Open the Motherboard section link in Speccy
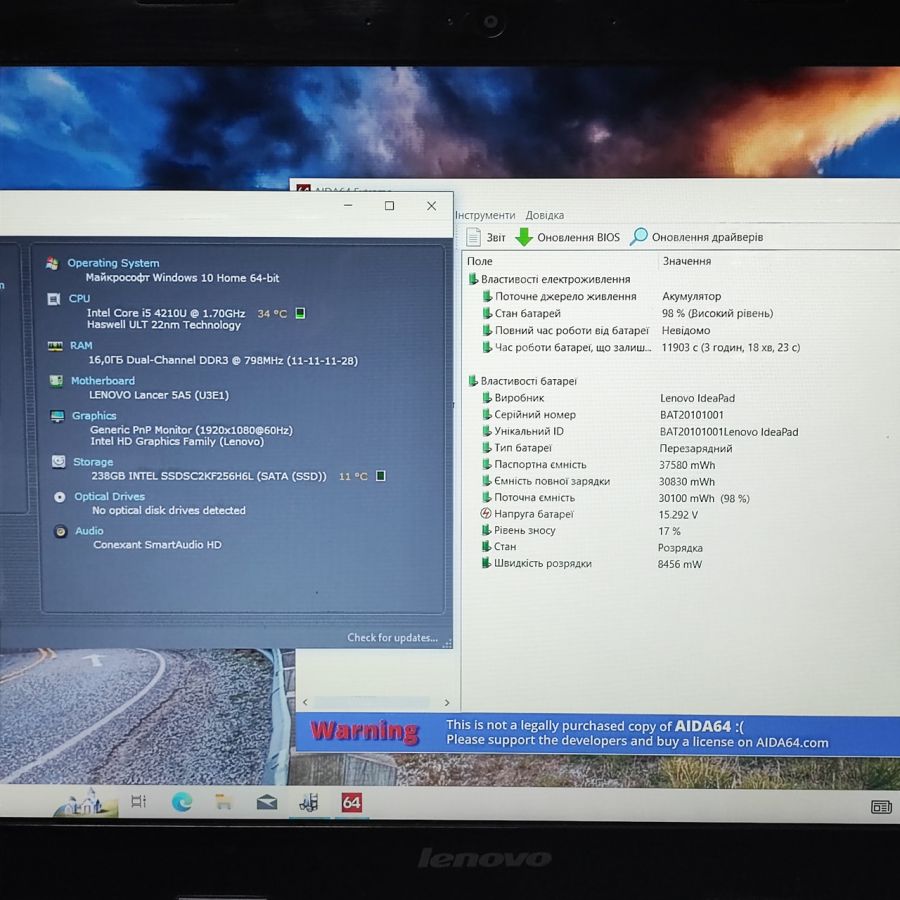This screenshot has width=900, height=900. coord(103,381)
